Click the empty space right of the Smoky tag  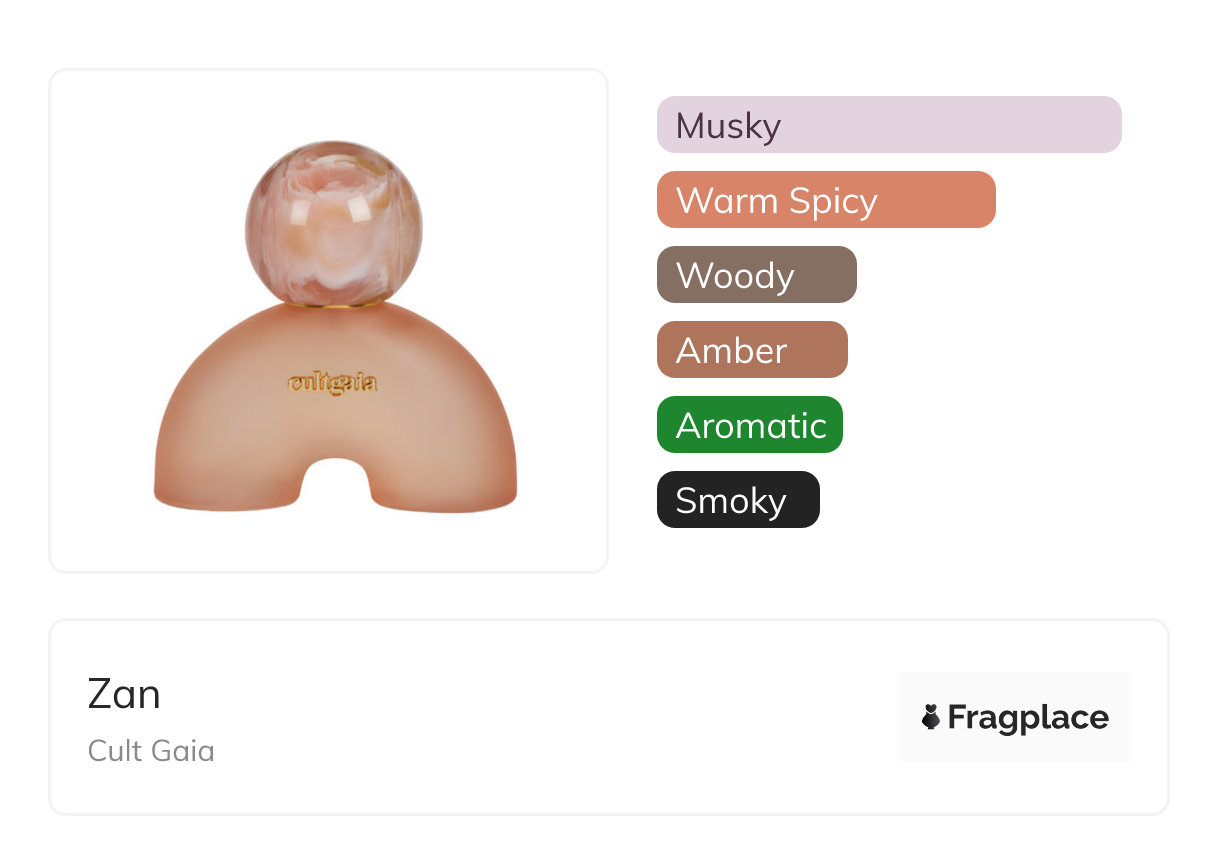[x=990, y=500]
